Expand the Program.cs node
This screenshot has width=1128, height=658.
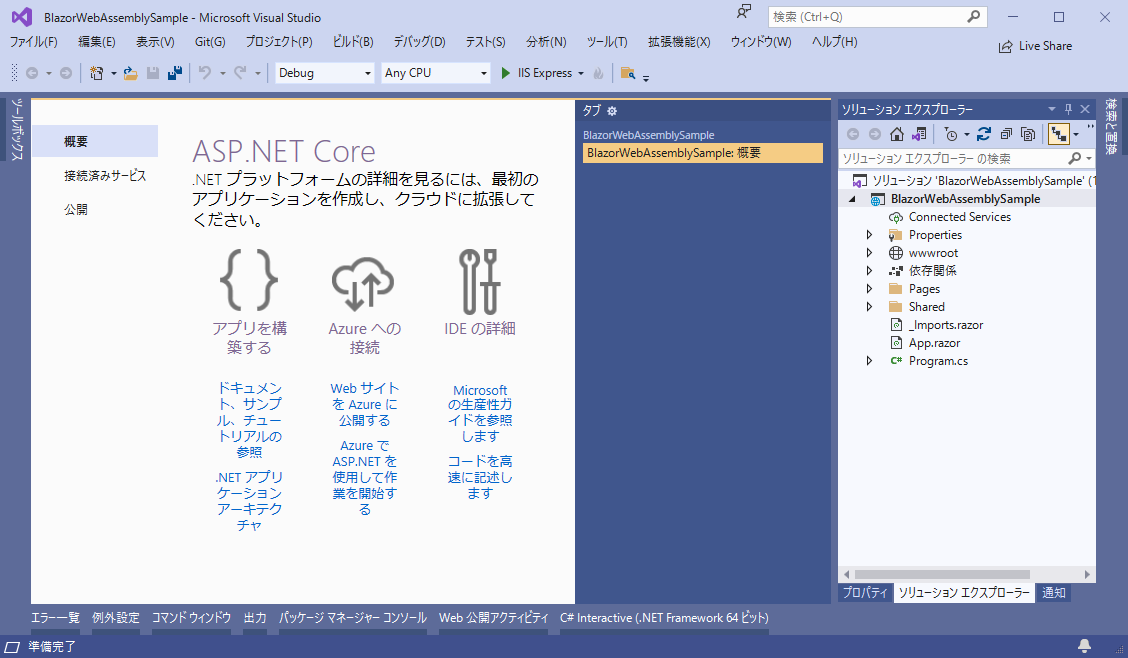click(x=869, y=361)
